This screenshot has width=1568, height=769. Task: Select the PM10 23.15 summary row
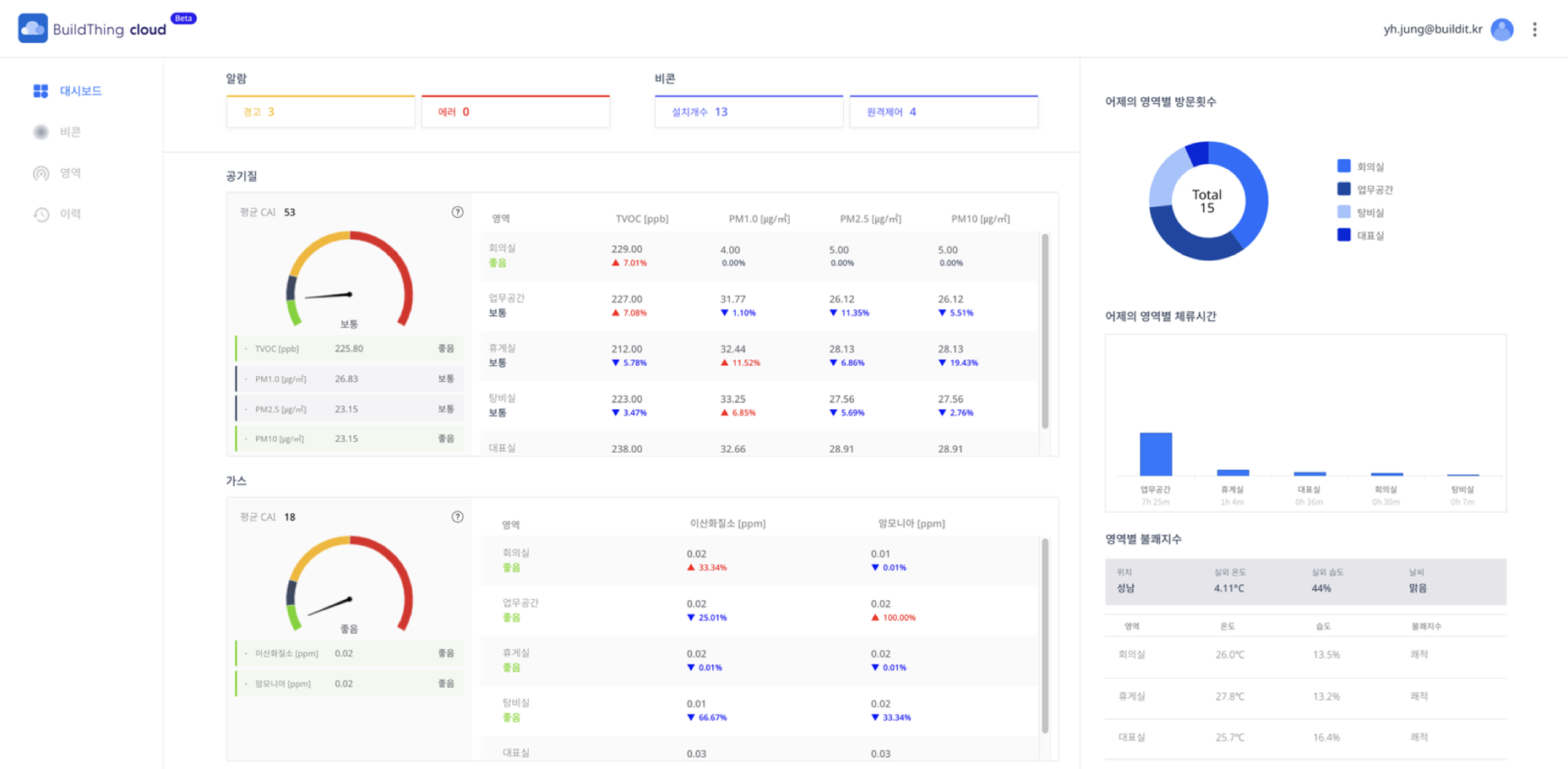349,439
